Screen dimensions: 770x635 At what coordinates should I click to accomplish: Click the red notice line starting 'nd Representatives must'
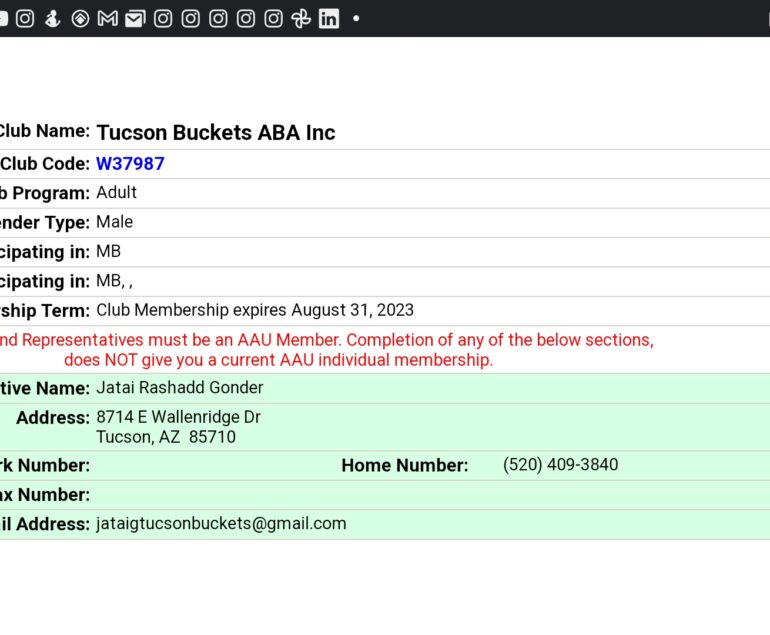click(327, 340)
